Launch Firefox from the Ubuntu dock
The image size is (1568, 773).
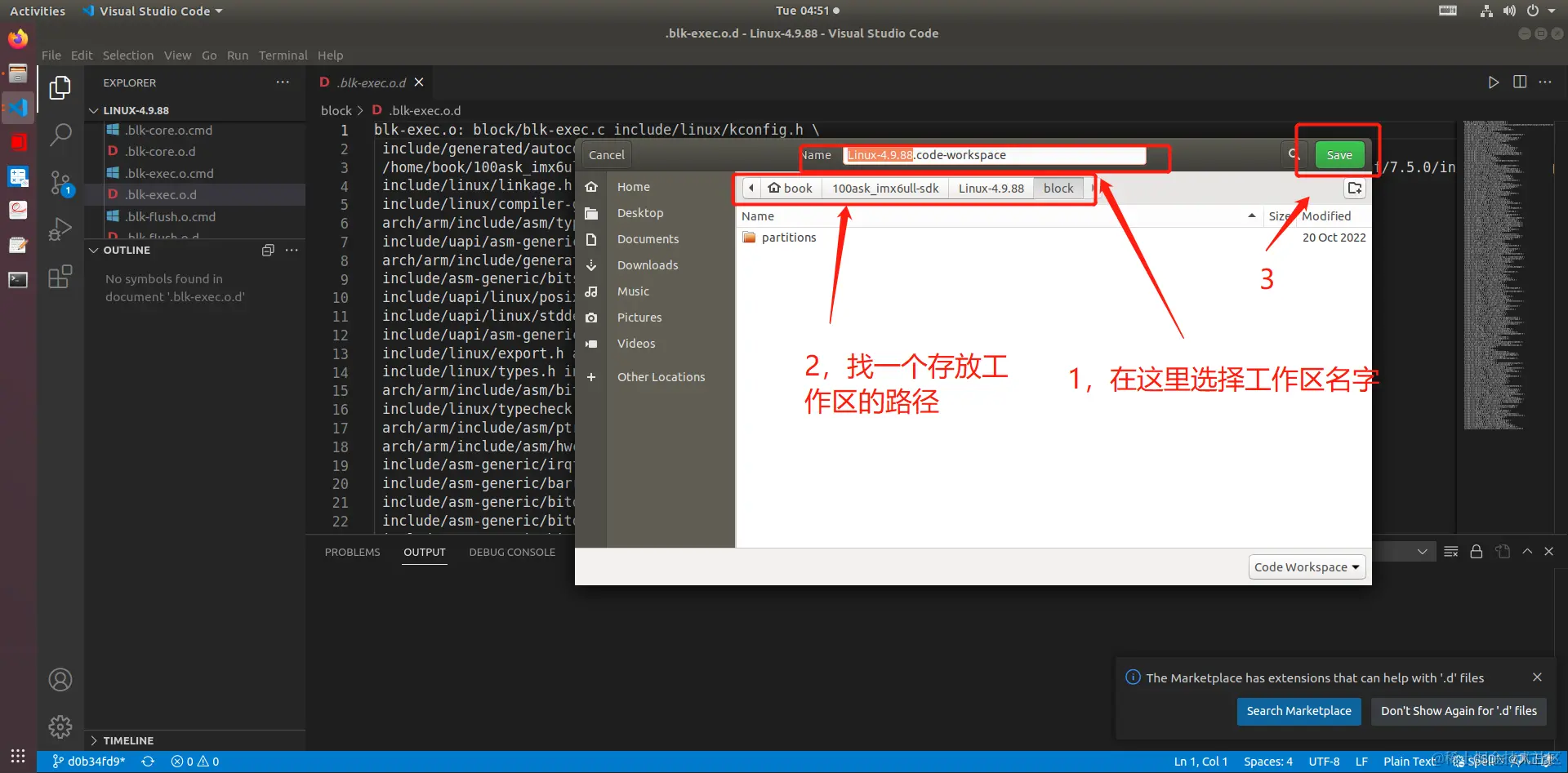click(x=18, y=39)
